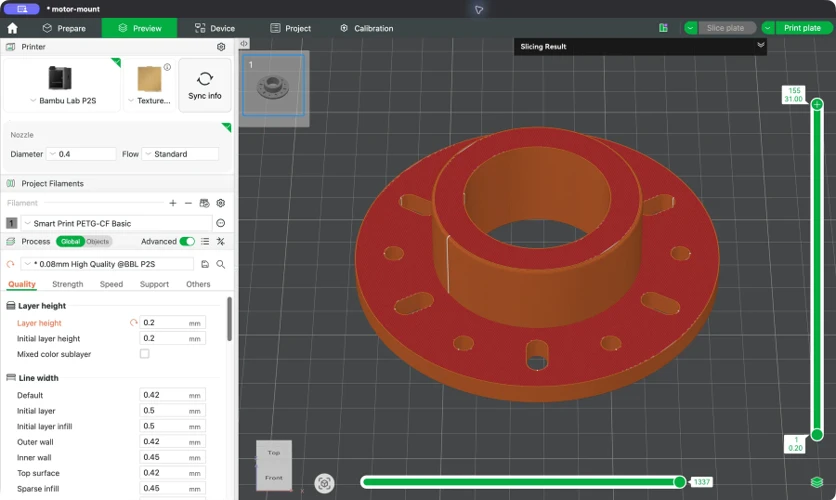Collapse the sidebar with the arrows icon
Viewport: 836px width, 500px height.
pyautogui.click(x=244, y=44)
